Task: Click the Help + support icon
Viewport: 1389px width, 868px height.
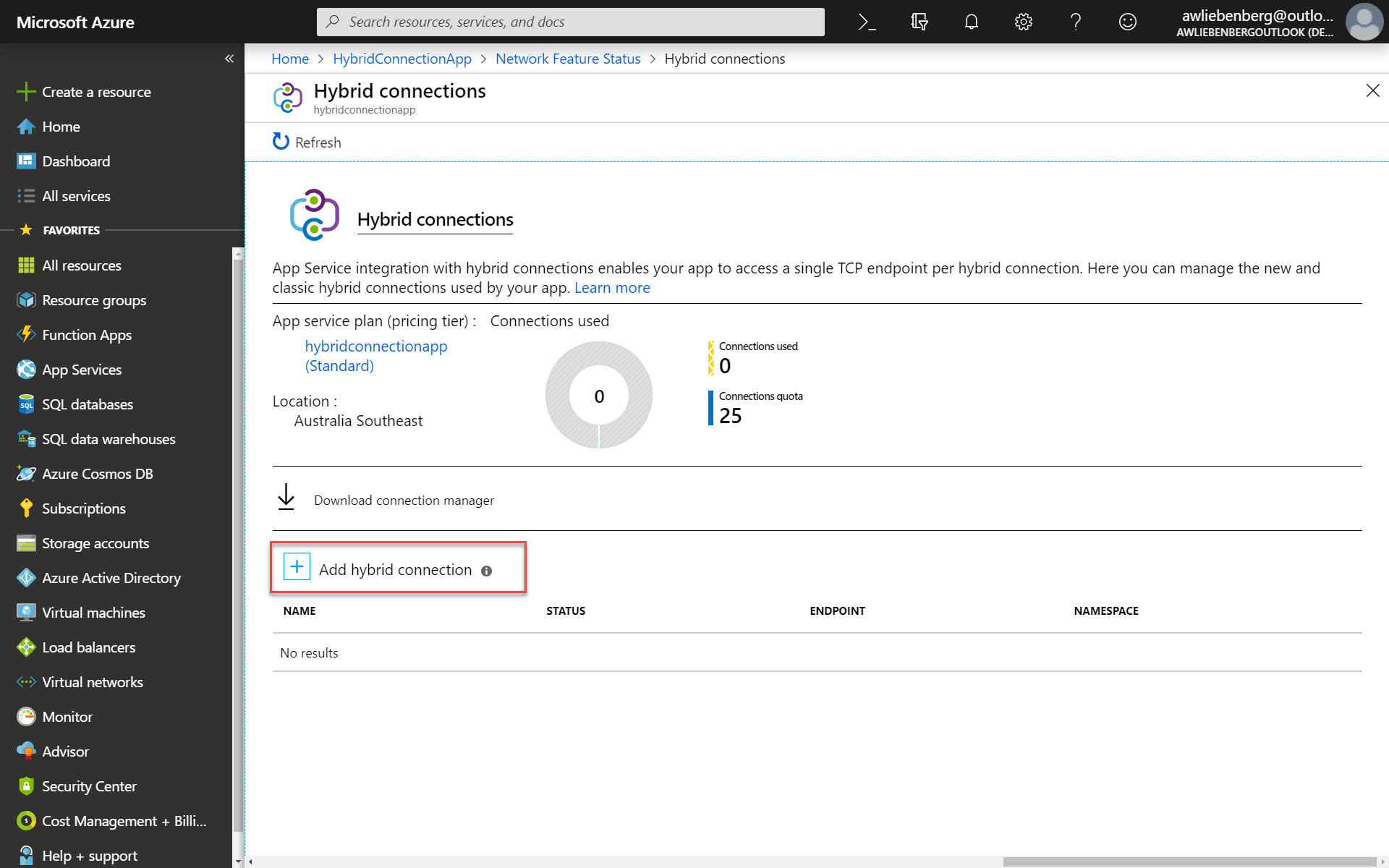Action: pyautogui.click(x=26, y=856)
